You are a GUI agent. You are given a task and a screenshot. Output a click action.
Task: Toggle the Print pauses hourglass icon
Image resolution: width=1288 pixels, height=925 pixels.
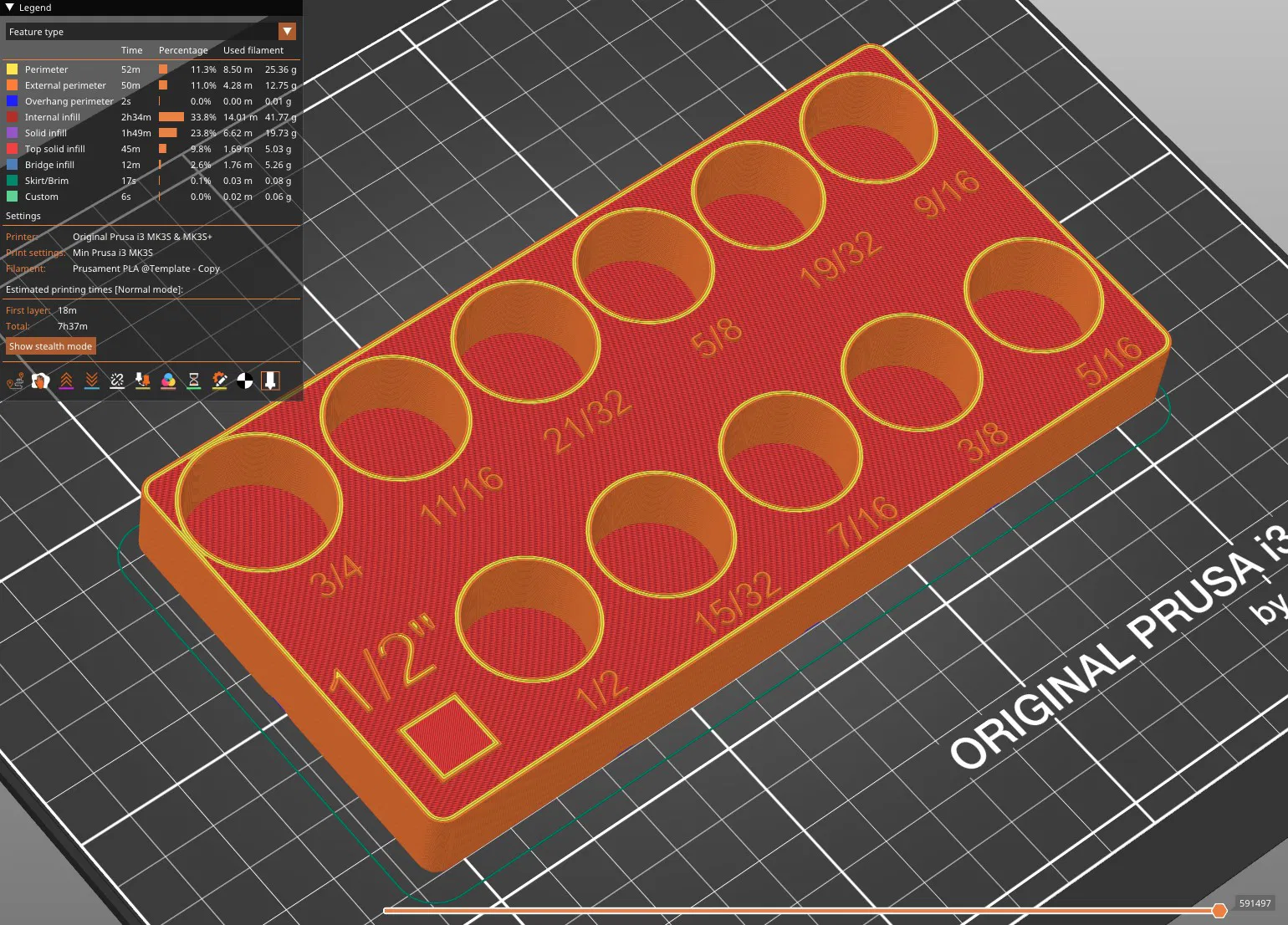(194, 381)
